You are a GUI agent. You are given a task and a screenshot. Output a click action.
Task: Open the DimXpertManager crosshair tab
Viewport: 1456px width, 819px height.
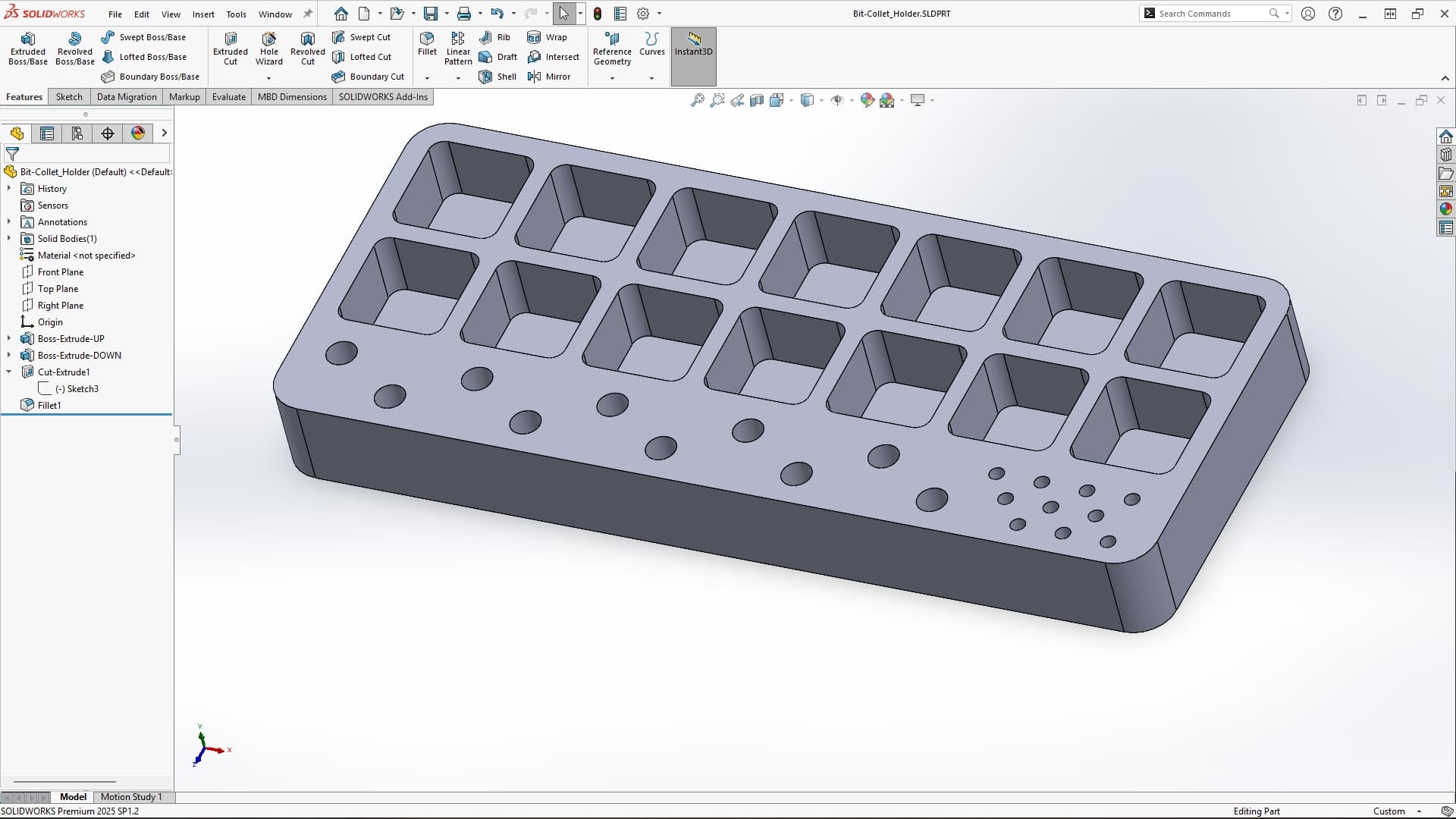108,133
